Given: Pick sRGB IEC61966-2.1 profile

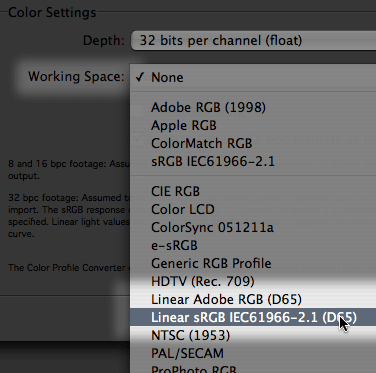Looking at the screenshot, I should click(253, 161).
